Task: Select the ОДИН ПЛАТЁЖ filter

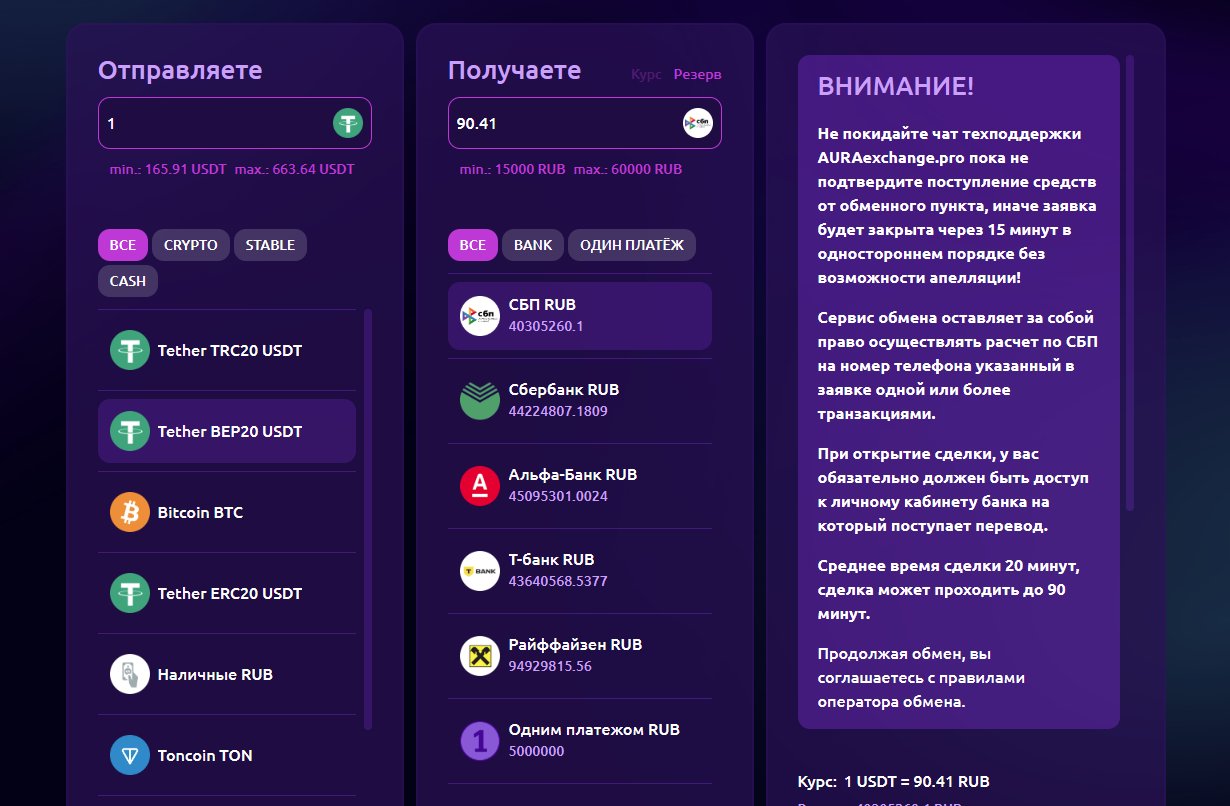Action: (632, 244)
